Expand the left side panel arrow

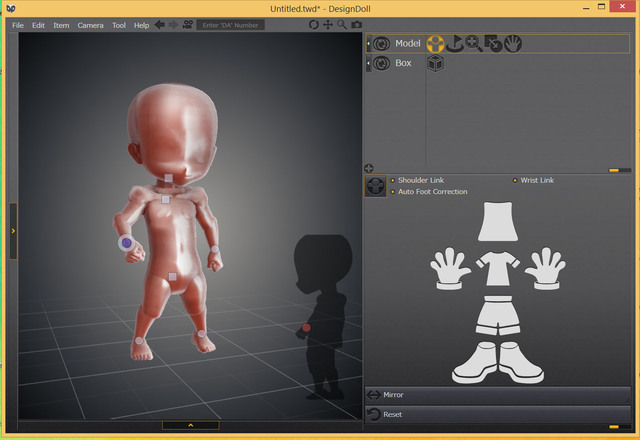(x=14, y=230)
